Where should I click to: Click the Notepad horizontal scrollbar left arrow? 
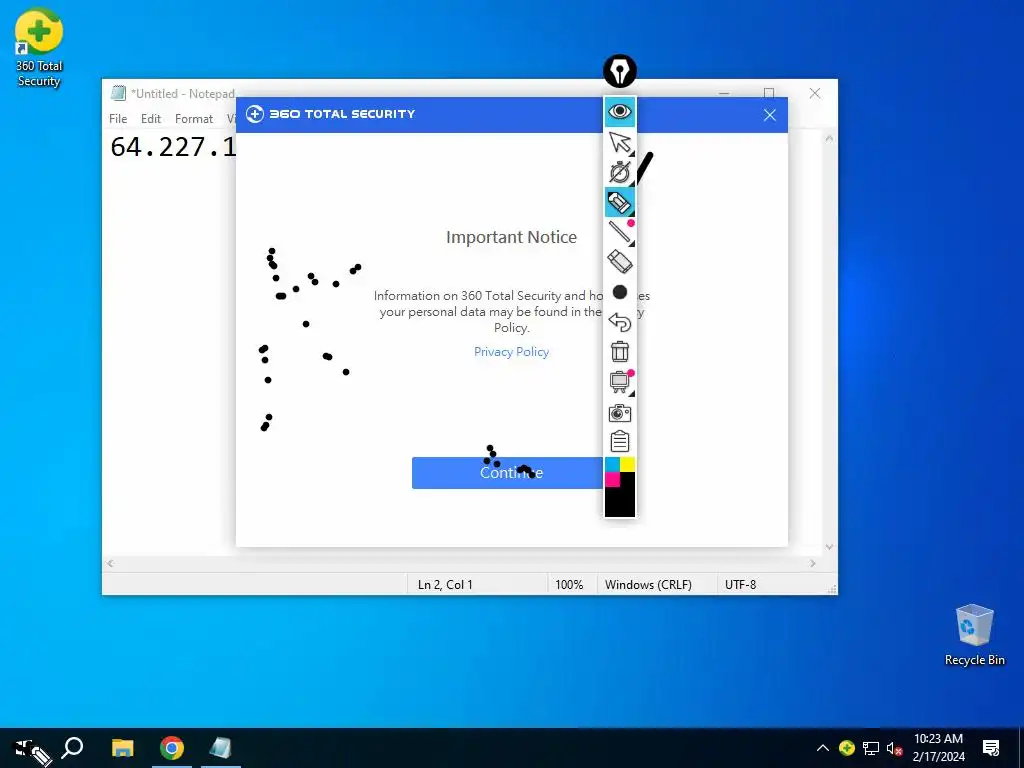tap(110, 563)
